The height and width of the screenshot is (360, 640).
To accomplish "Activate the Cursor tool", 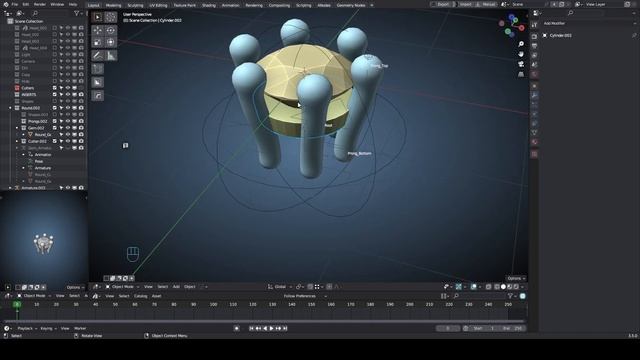I will pos(111,17).
